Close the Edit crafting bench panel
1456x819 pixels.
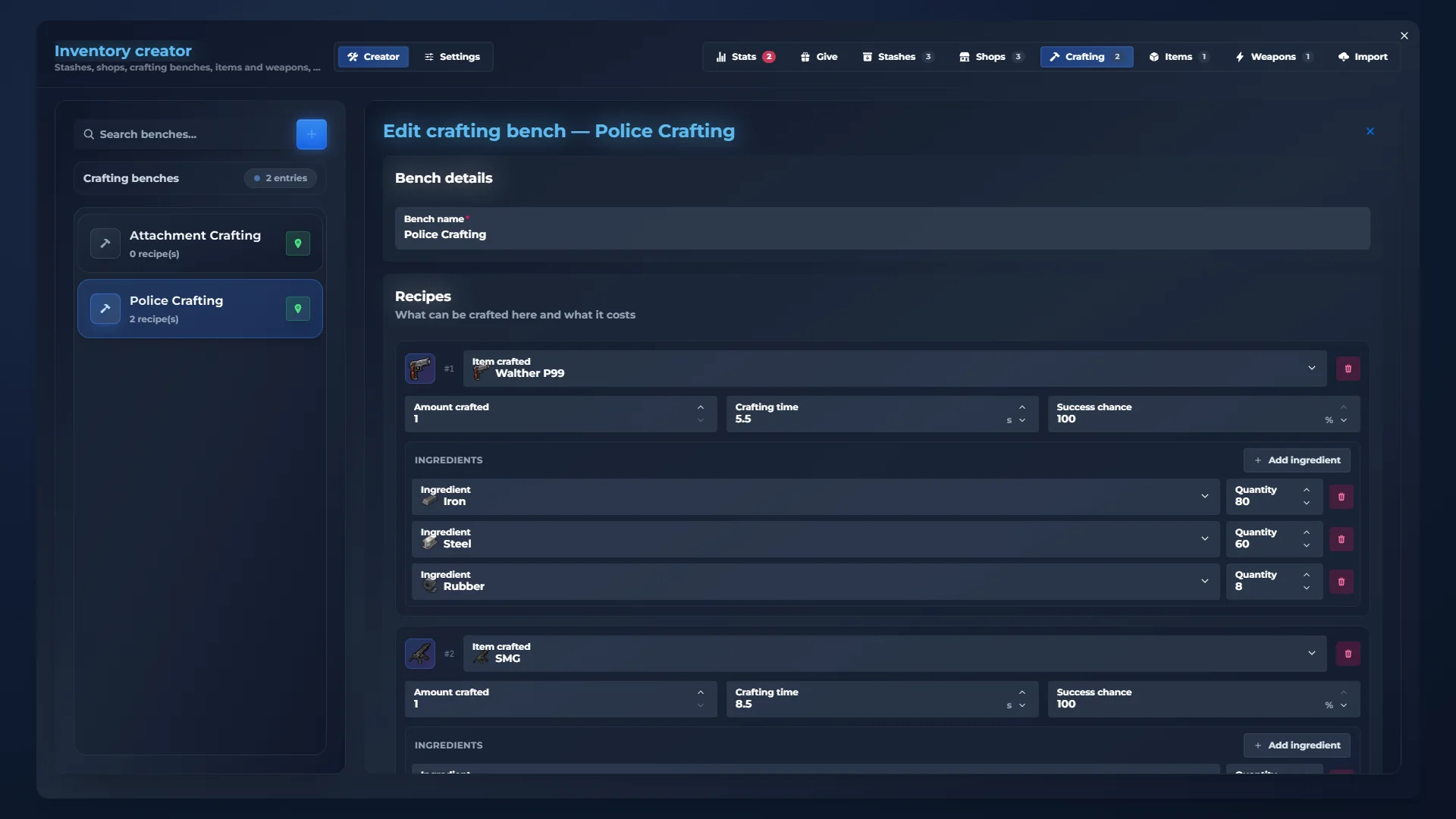[x=1370, y=131]
